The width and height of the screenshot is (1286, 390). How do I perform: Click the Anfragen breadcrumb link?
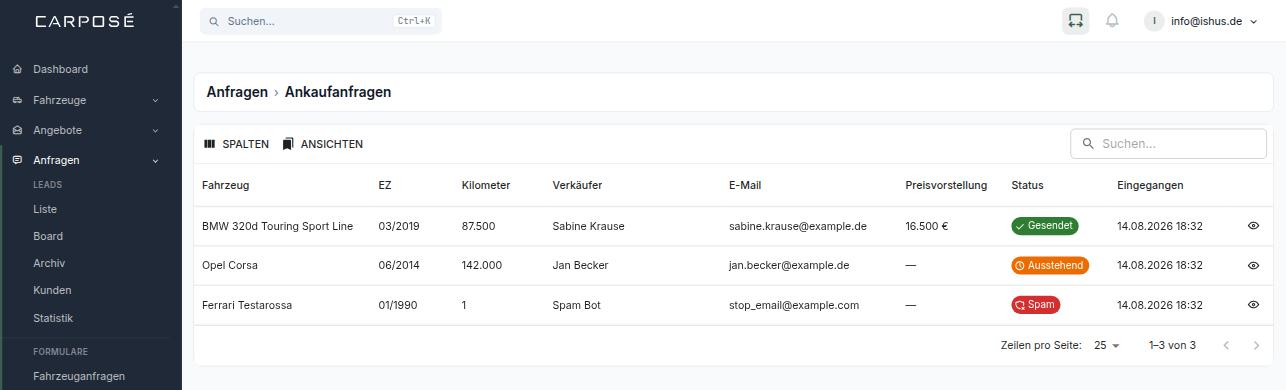coord(237,92)
